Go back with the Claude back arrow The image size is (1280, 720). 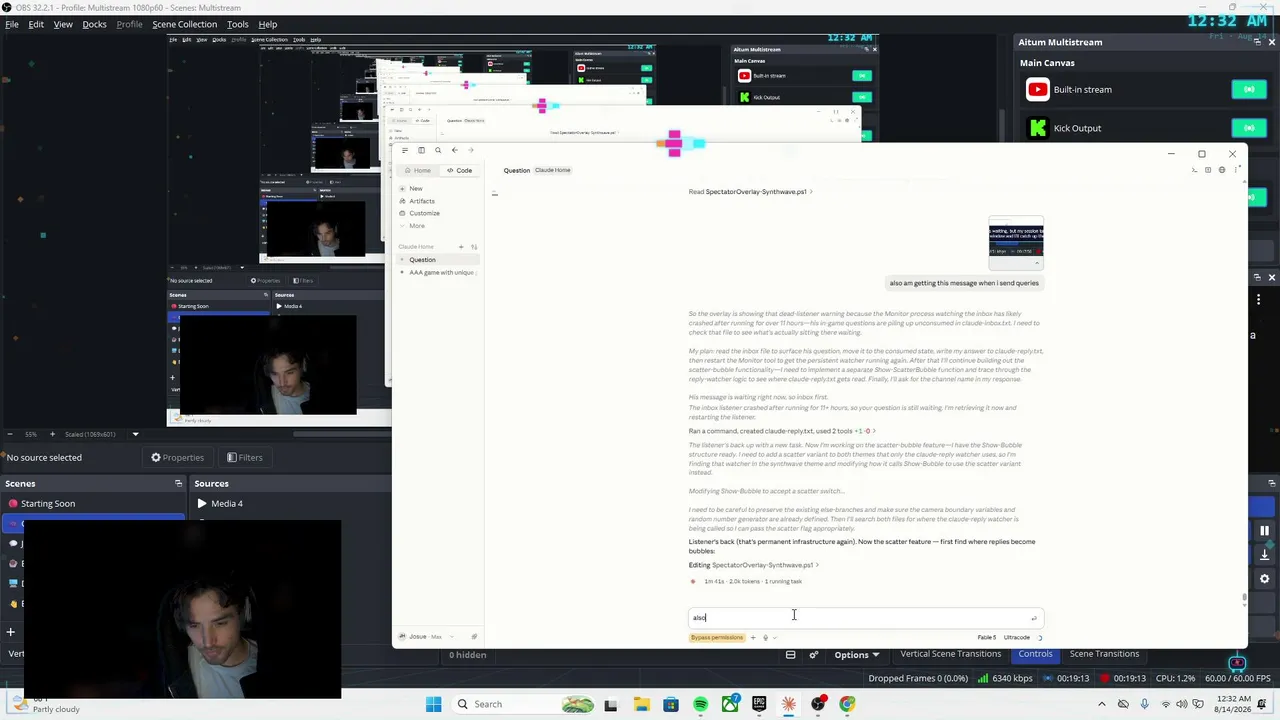coord(454,150)
